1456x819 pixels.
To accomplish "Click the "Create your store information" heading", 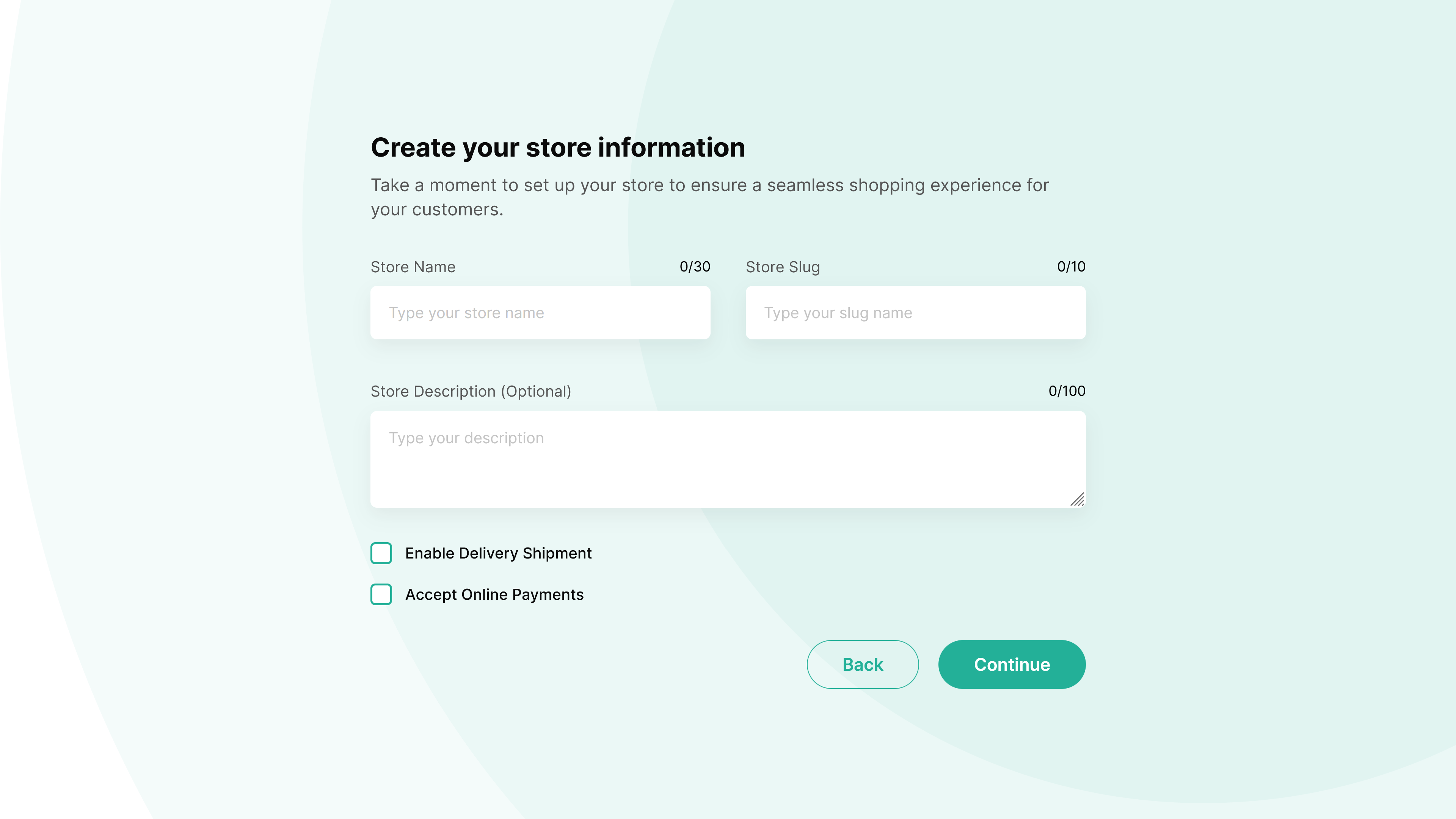I will click(558, 147).
